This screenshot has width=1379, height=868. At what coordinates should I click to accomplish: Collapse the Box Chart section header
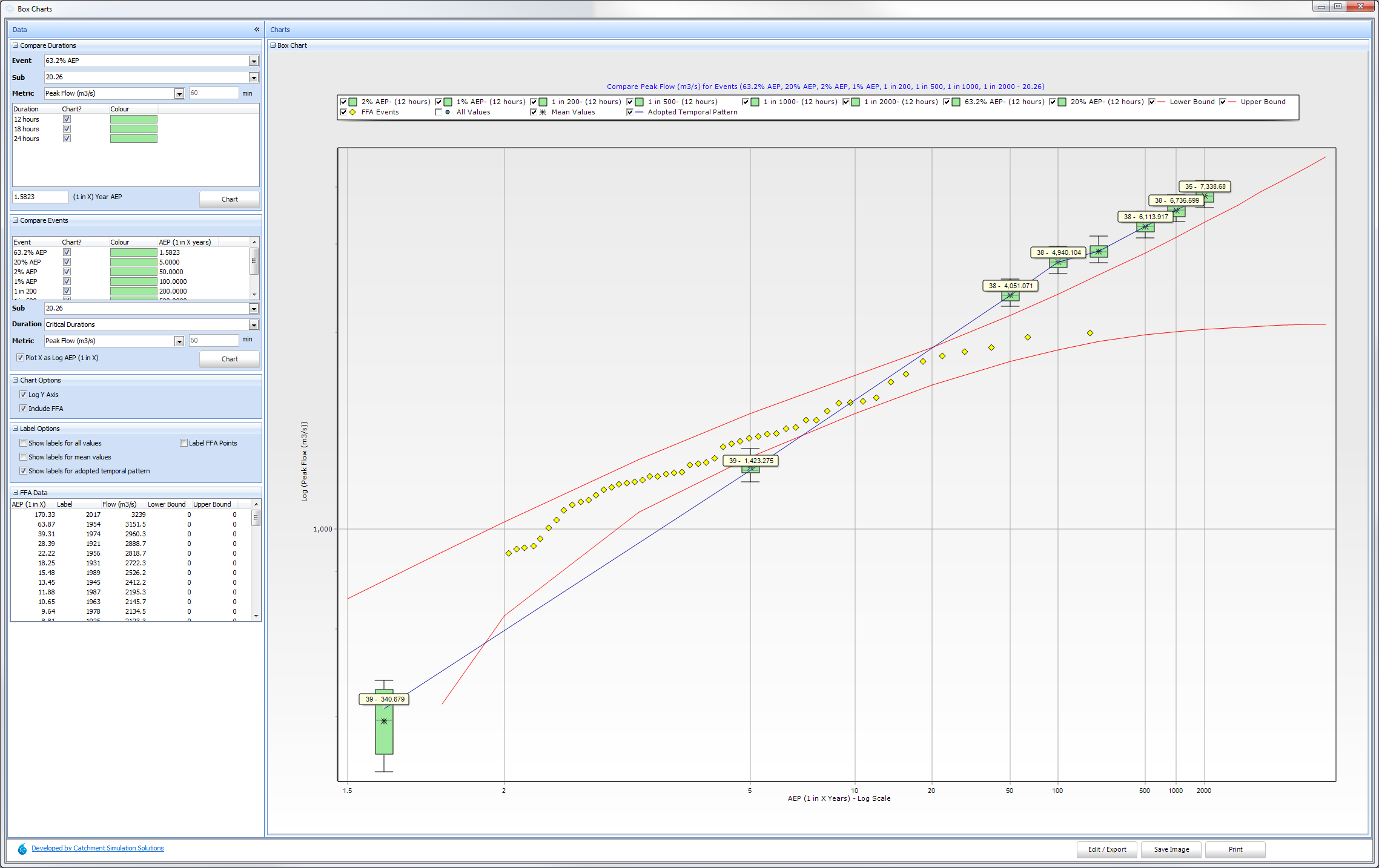tap(273, 45)
